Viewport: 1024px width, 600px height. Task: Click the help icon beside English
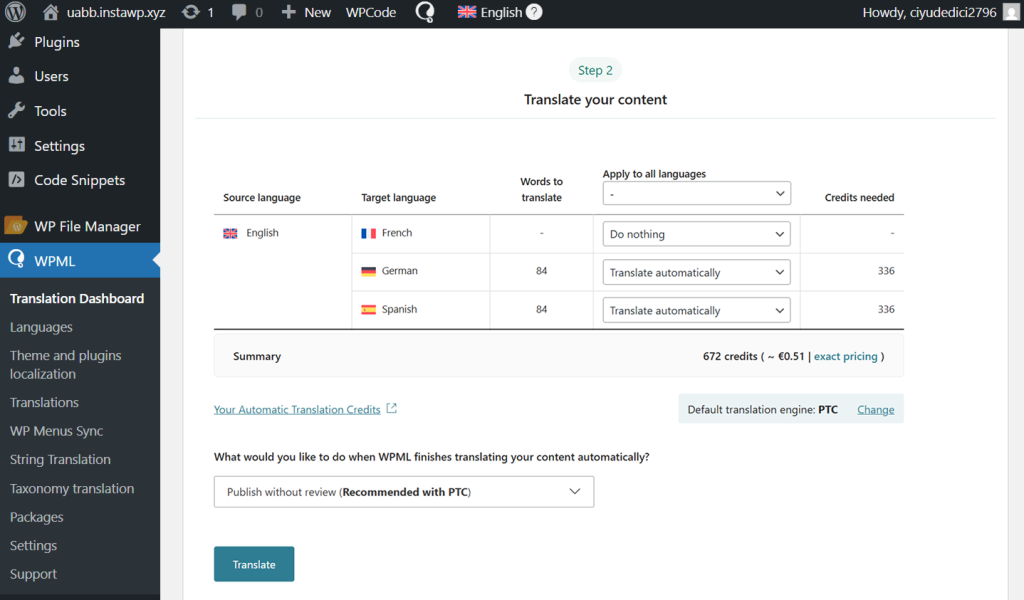click(x=535, y=13)
